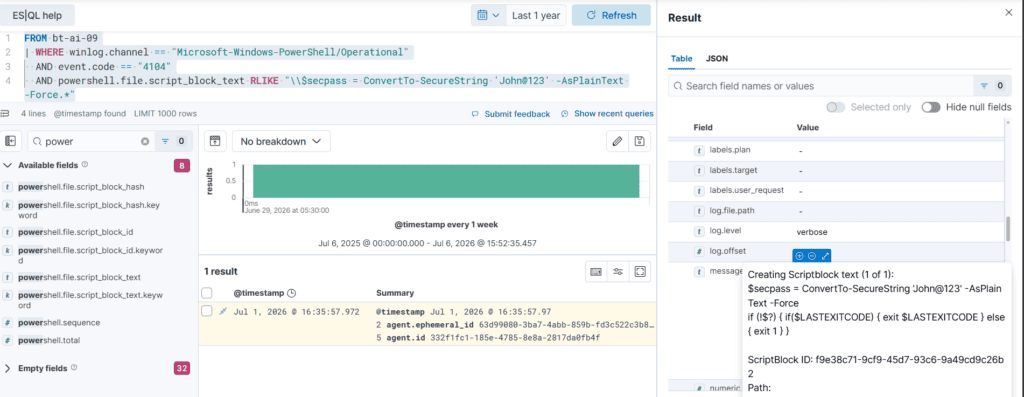Viewport: 1024px width, 397px height.
Task: Click the clock icon beside the @timestamp header
Action: [292, 293]
